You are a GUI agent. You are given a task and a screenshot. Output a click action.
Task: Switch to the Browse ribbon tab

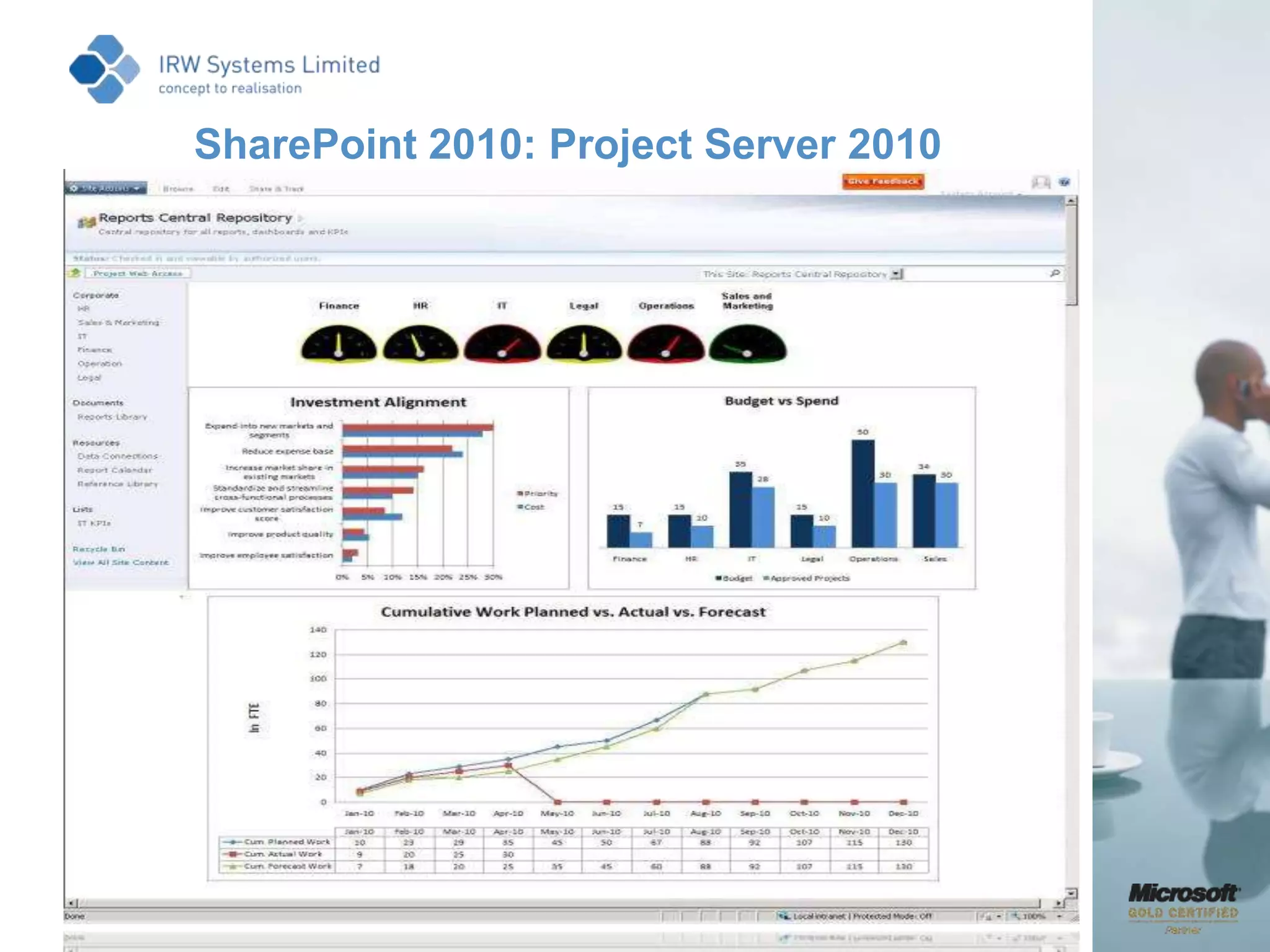tap(178, 188)
